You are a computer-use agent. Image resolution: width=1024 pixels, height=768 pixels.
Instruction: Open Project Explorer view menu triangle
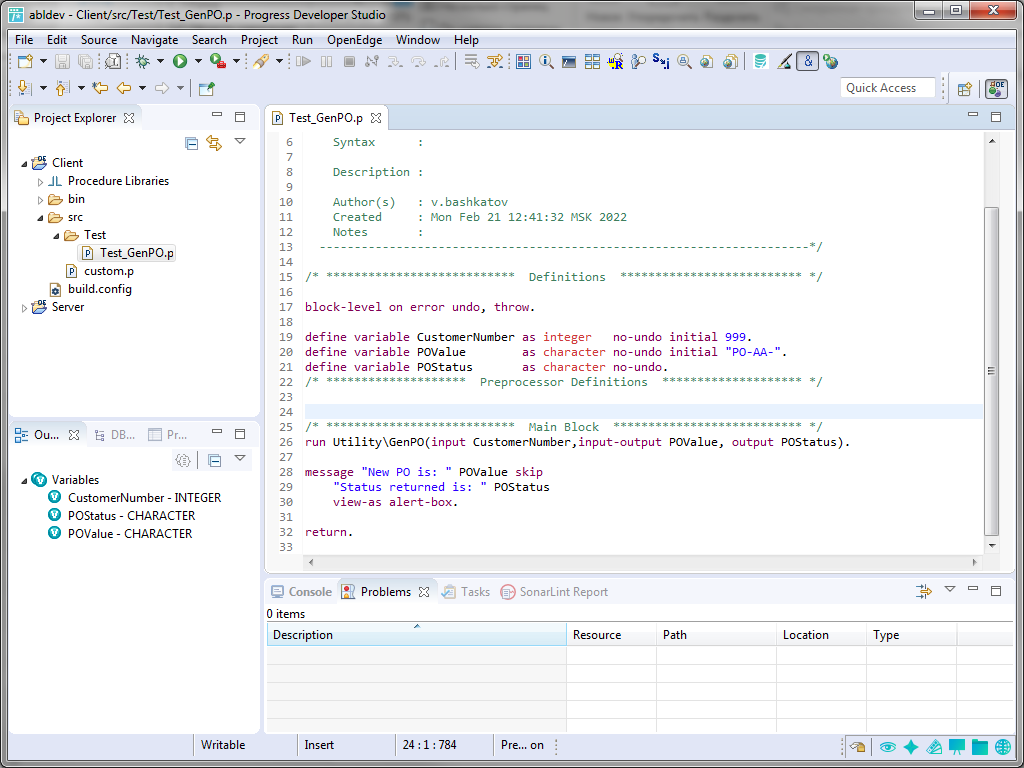[240, 142]
